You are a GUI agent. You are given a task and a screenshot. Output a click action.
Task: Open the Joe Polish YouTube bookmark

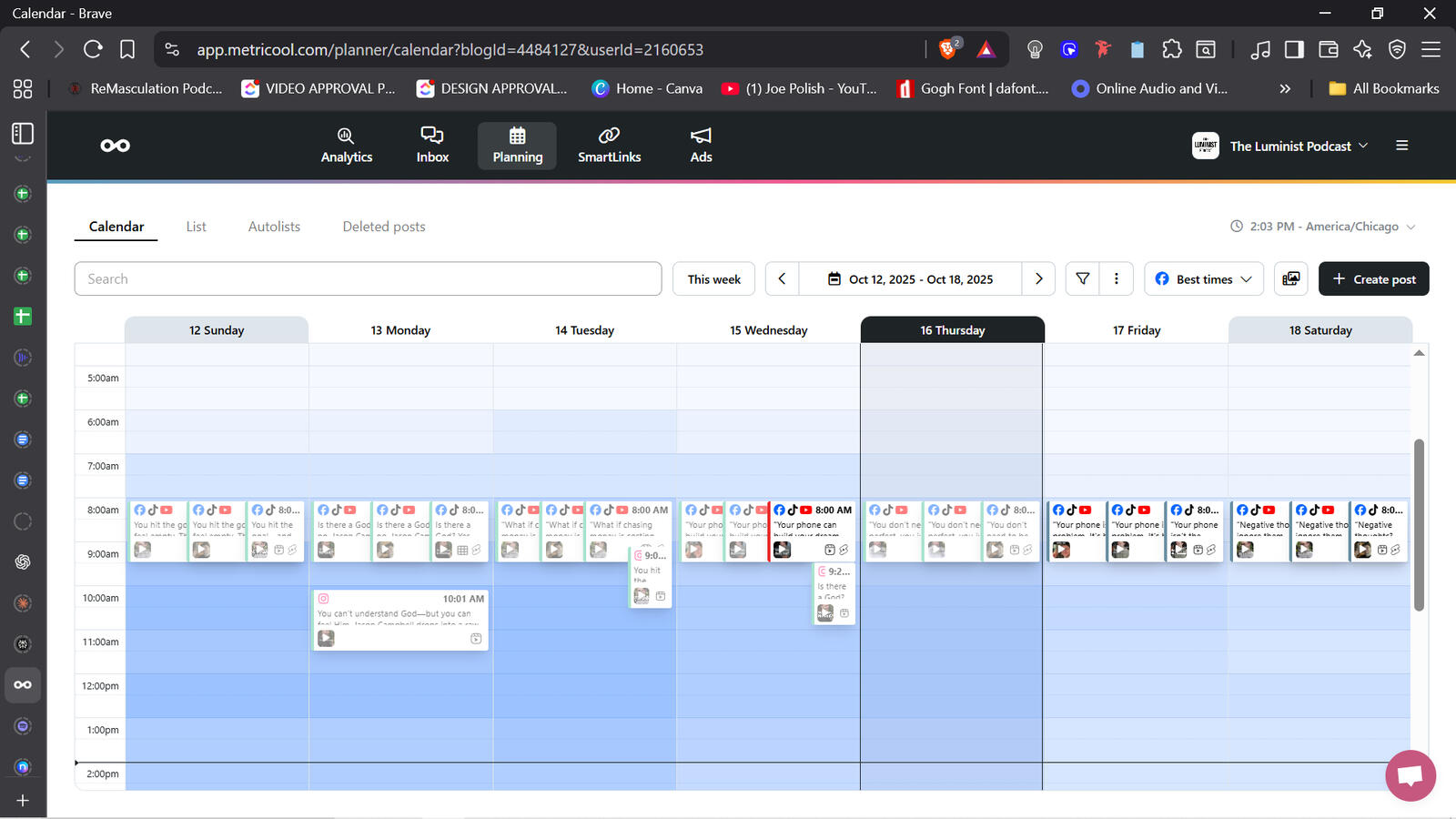pyautogui.click(x=799, y=88)
